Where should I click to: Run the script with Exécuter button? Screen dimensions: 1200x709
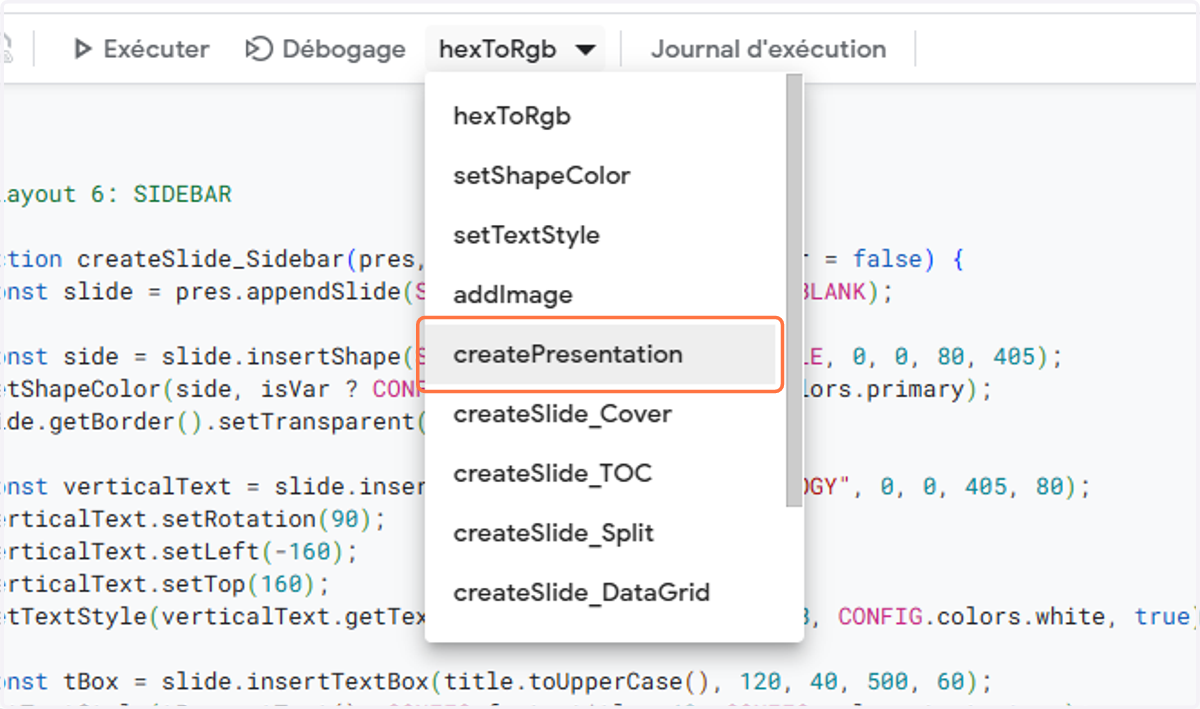point(141,49)
